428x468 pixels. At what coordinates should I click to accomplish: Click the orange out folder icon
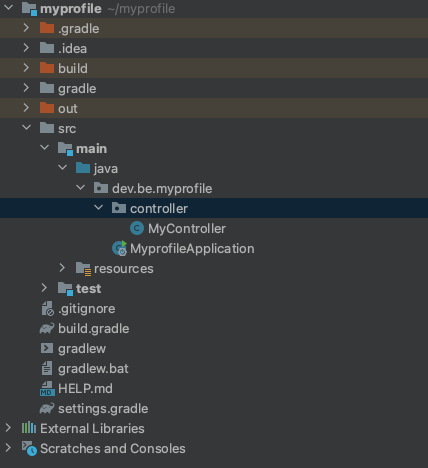tap(47, 108)
